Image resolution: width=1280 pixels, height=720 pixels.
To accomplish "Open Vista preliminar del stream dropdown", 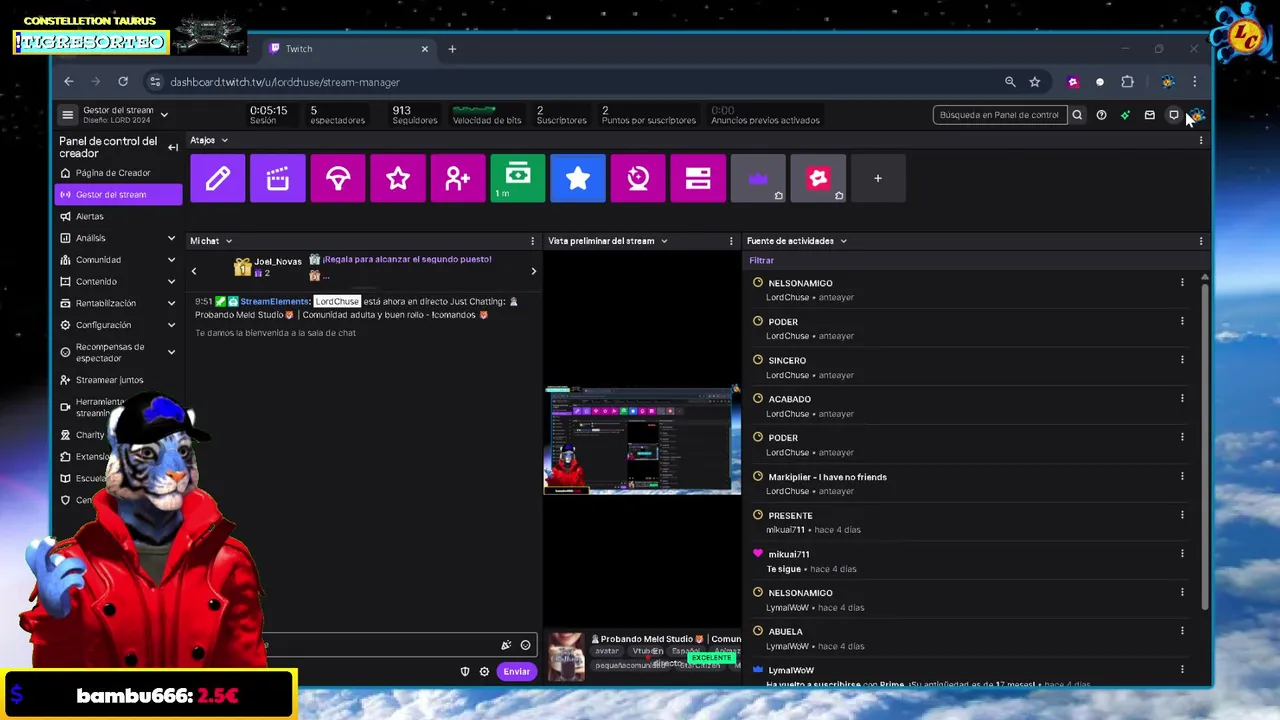I will coord(608,241).
